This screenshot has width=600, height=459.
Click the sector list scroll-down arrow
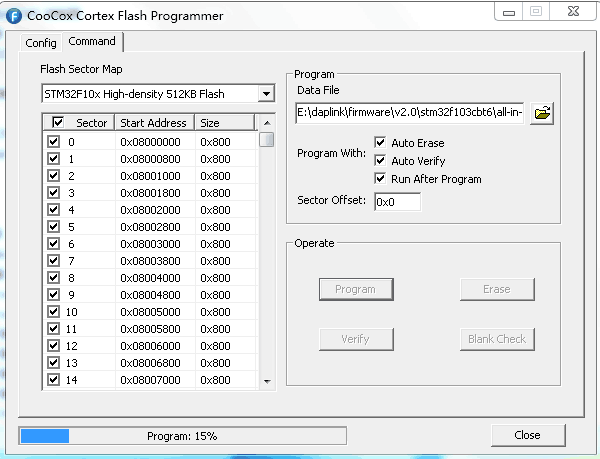[x=267, y=381]
